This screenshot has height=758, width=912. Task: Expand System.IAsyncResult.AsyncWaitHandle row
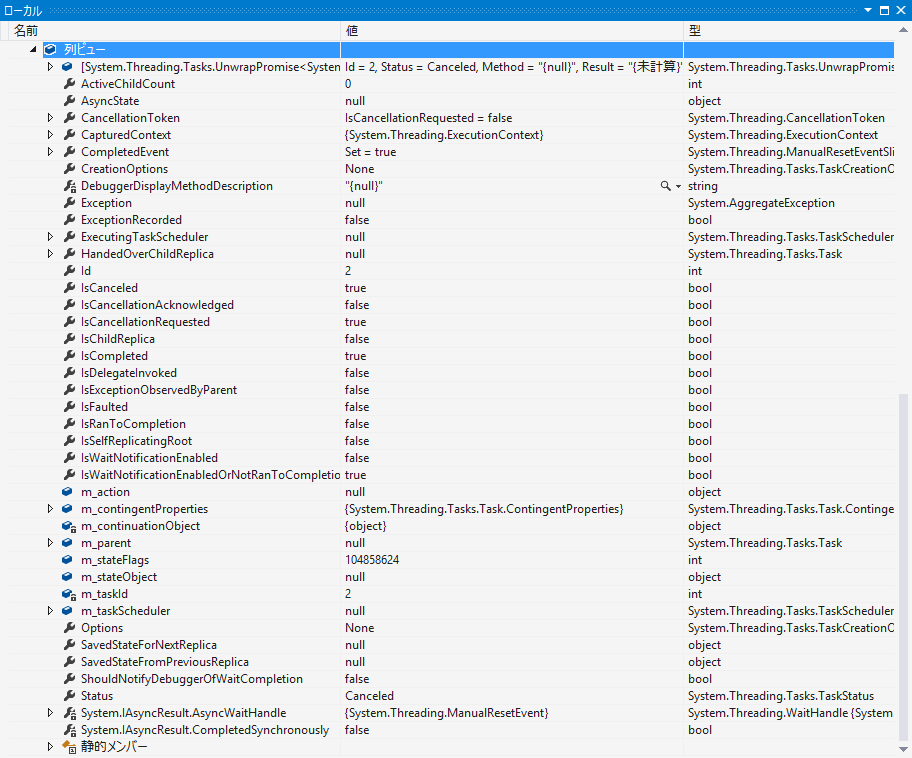[51, 713]
